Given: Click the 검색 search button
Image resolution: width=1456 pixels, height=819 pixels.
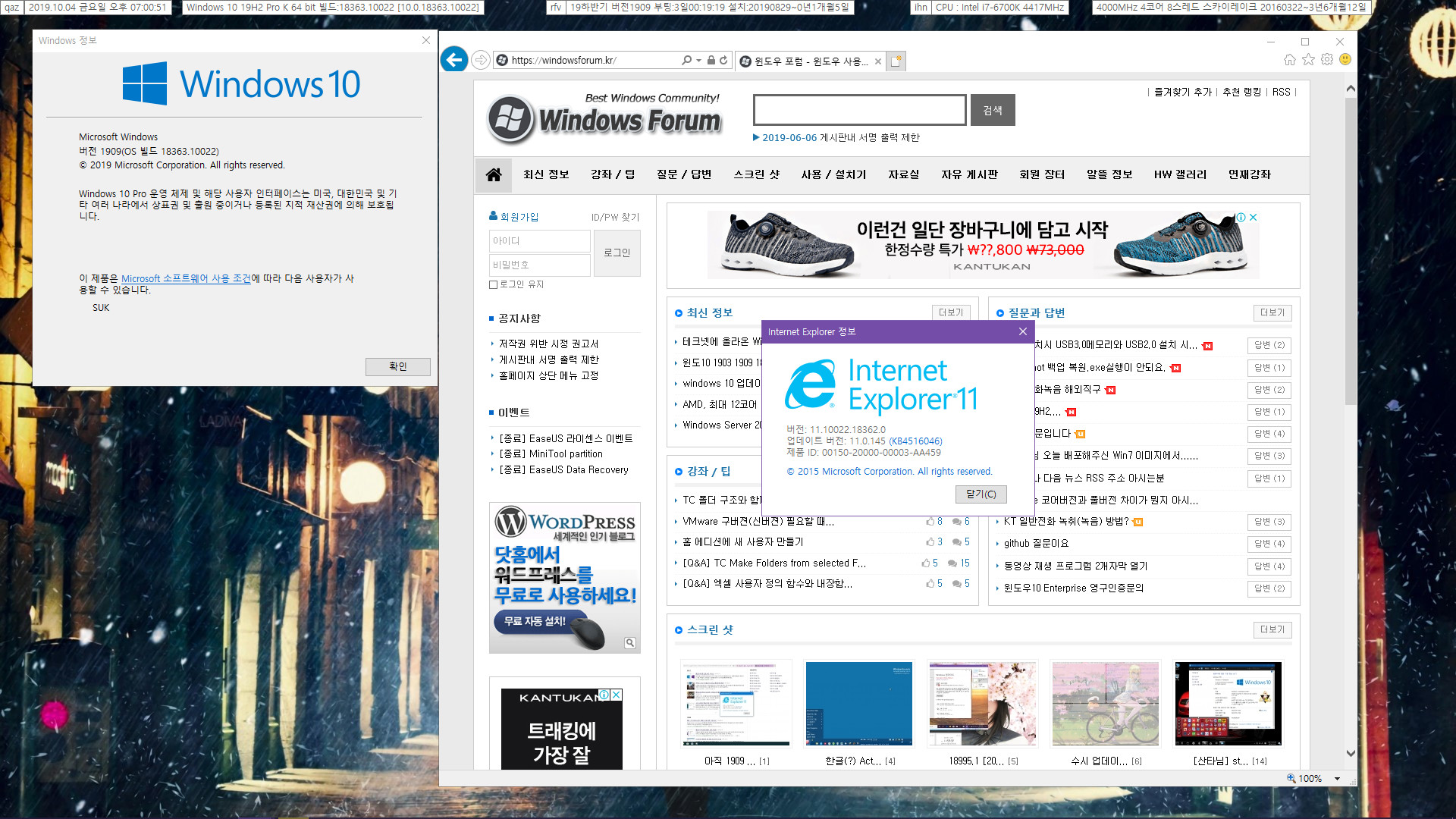Looking at the screenshot, I should pyautogui.click(x=993, y=111).
